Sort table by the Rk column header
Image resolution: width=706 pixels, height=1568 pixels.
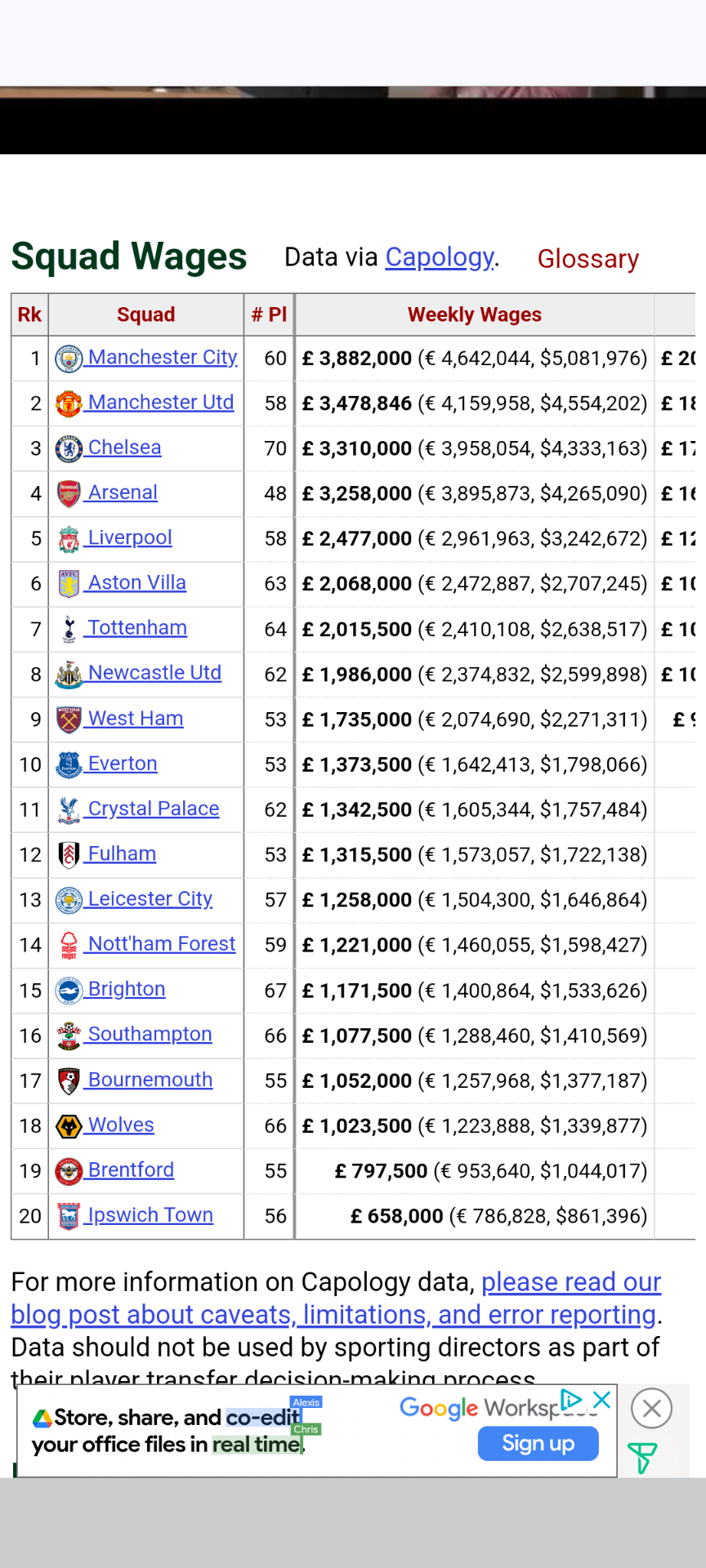(x=29, y=314)
